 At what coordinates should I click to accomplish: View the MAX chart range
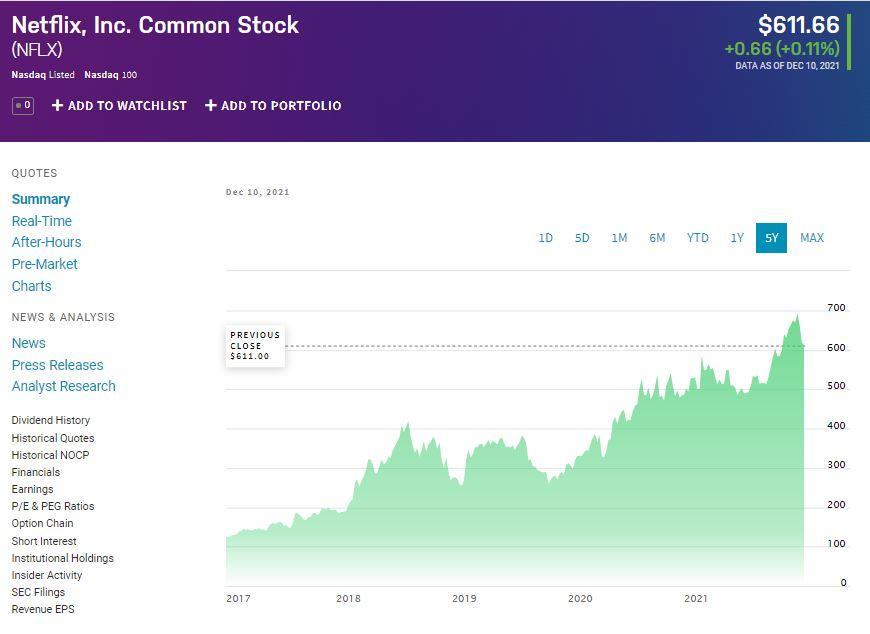coord(812,238)
